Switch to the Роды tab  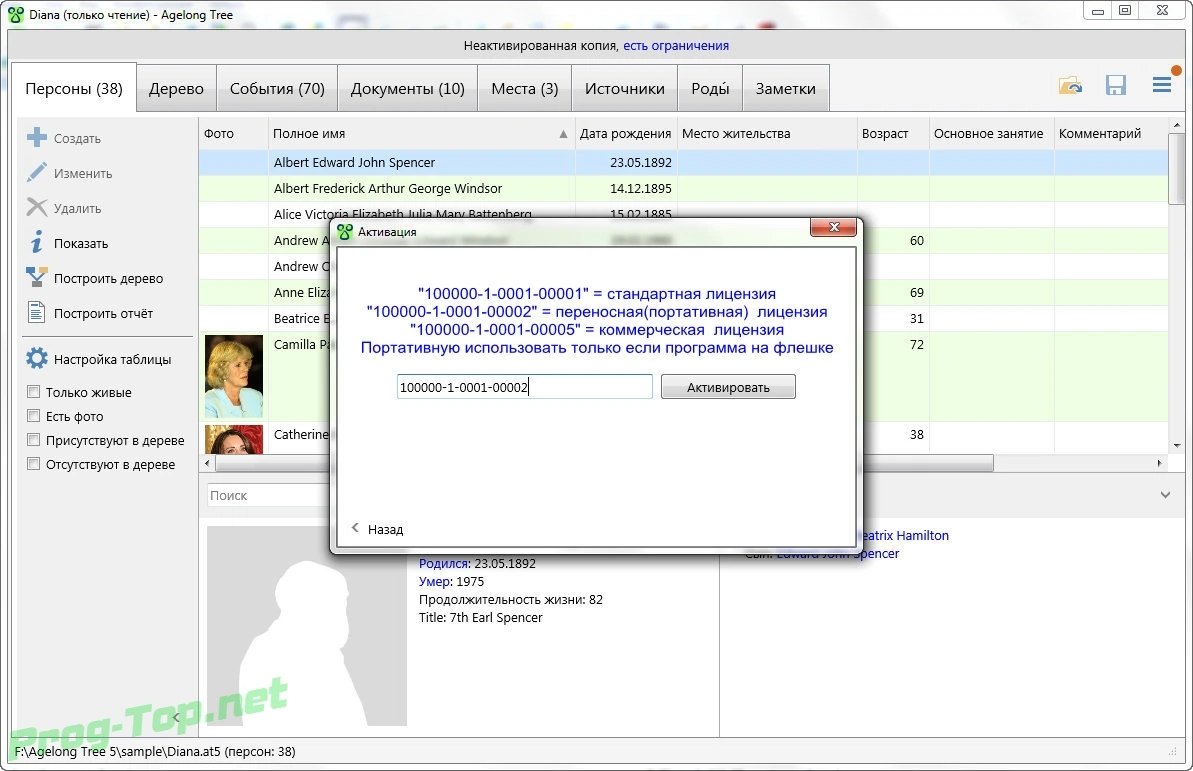point(710,88)
